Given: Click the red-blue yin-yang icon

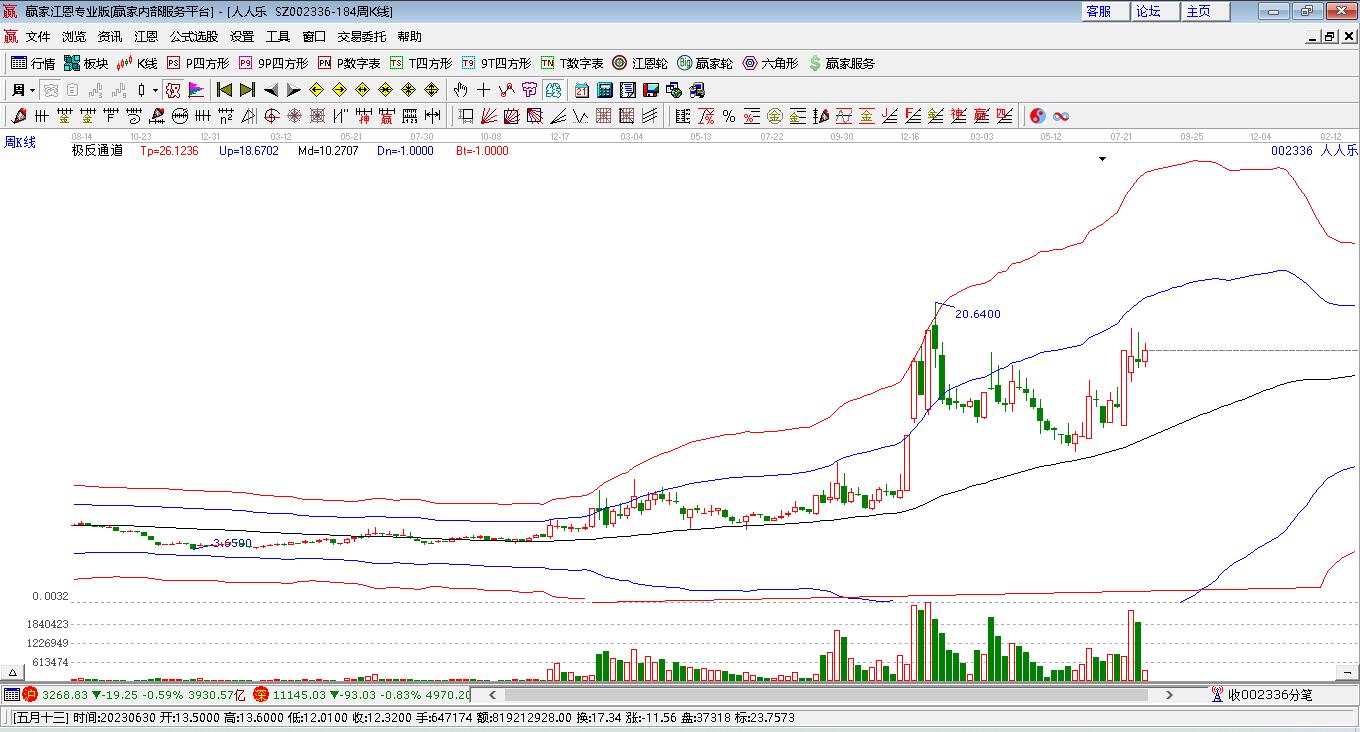Looking at the screenshot, I should [x=1037, y=116].
